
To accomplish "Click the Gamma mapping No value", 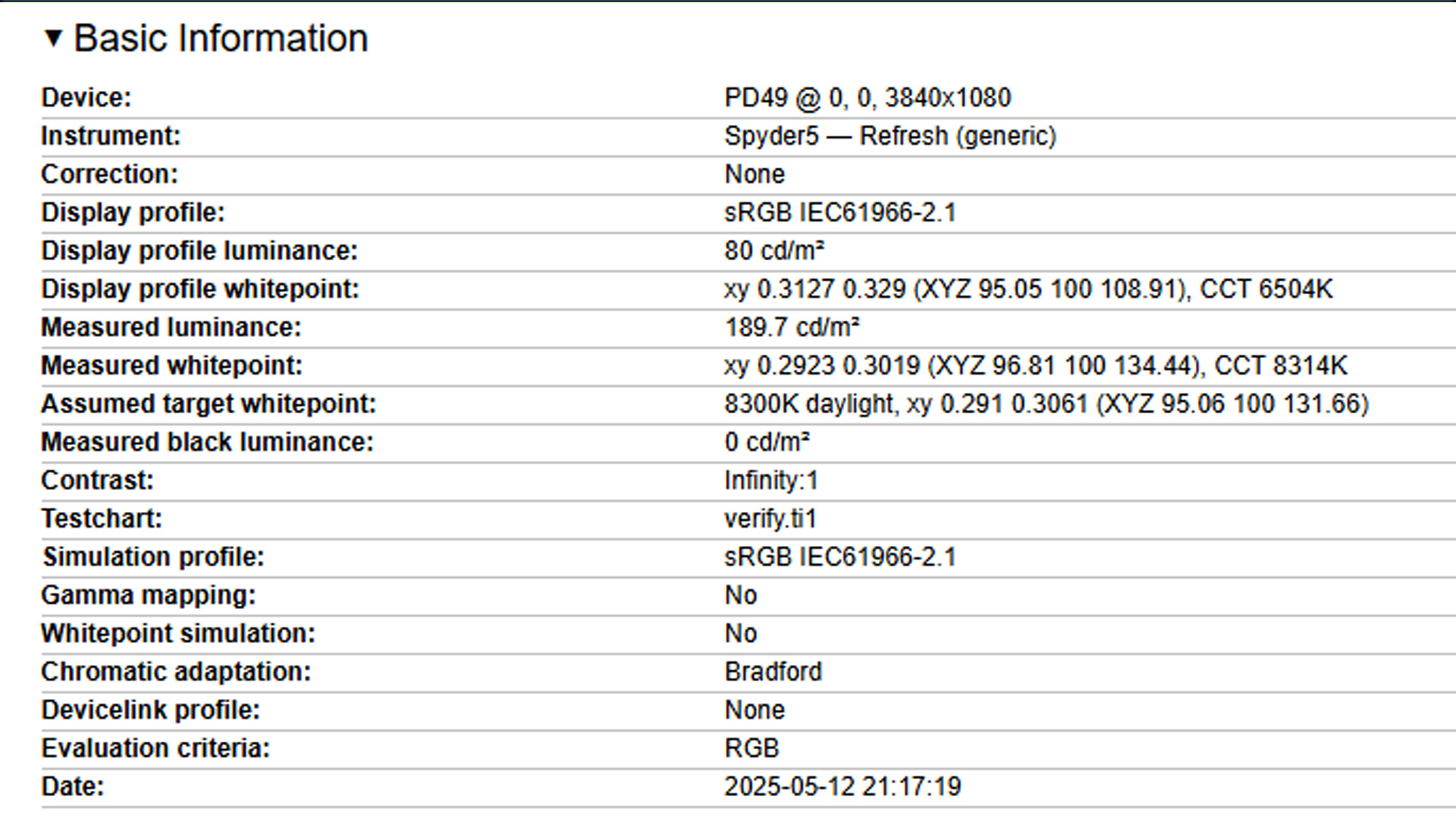I will pyautogui.click(x=740, y=595).
